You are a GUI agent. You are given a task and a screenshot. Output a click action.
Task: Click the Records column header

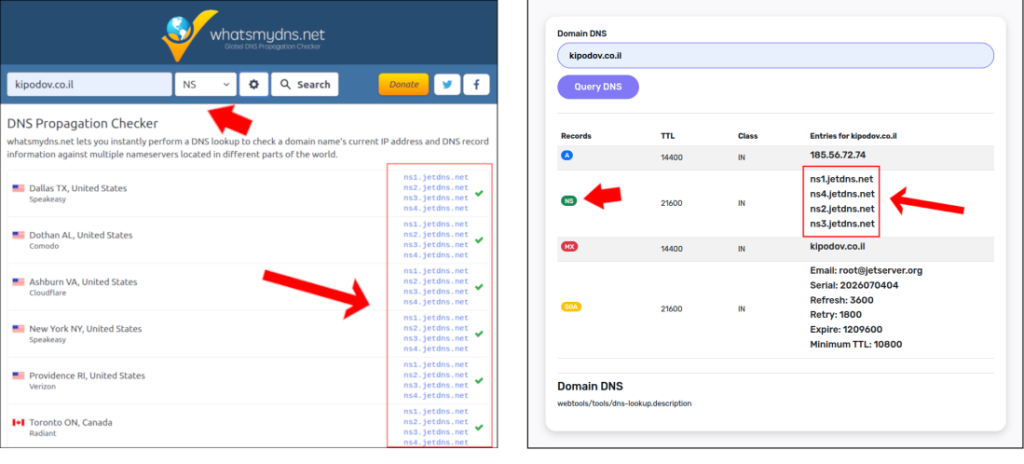[576, 137]
